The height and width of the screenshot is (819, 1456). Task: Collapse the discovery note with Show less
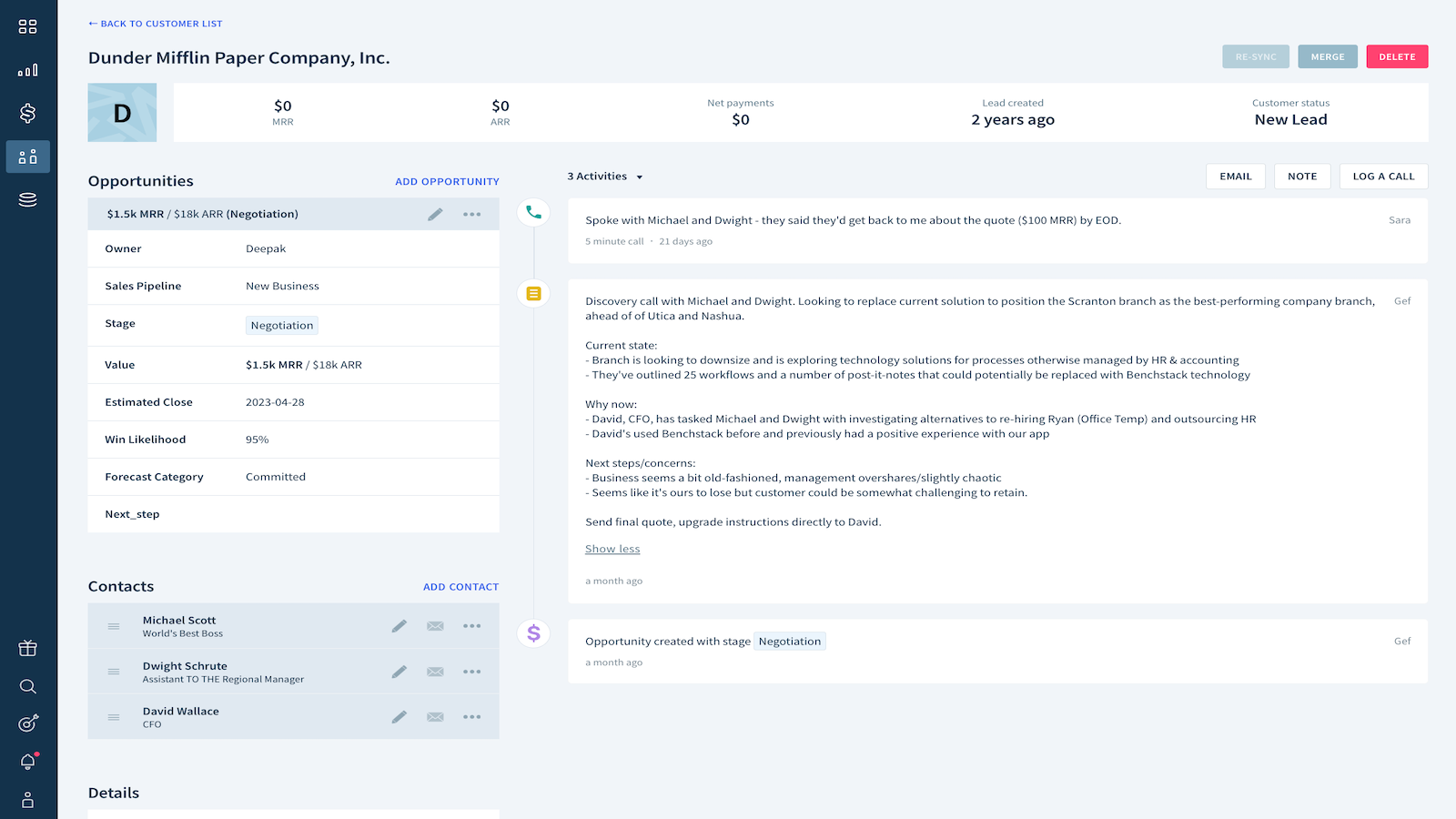click(x=612, y=549)
